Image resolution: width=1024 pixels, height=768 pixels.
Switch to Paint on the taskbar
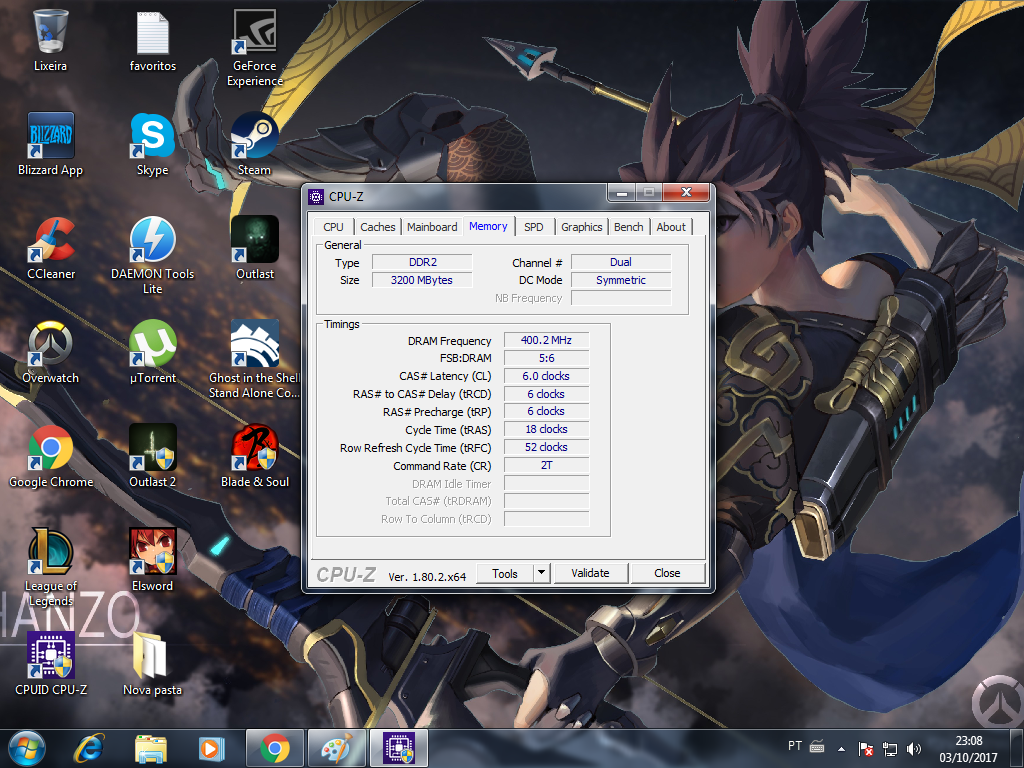(x=337, y=748)
